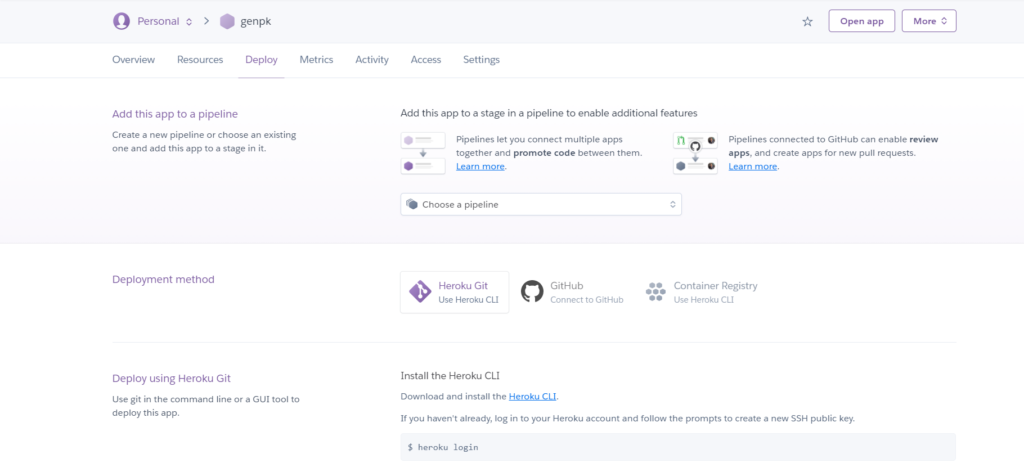Click the review apps GitHub pipeline illustration
Viewport: 1024px width, 463px height.
point(696,153)
